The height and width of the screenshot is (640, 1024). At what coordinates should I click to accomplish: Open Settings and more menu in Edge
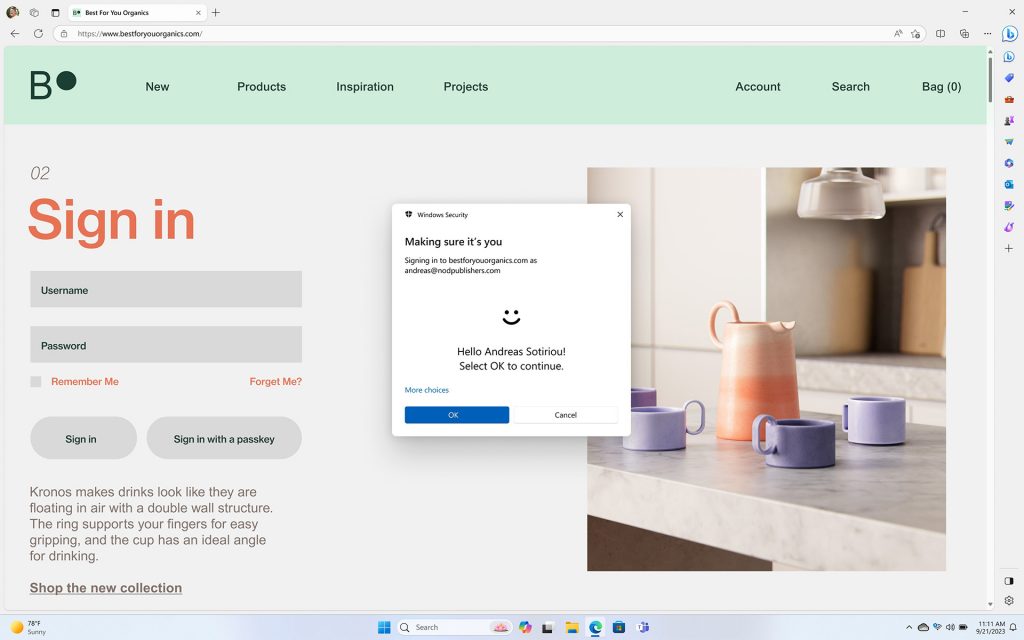[x=986, y=33]
